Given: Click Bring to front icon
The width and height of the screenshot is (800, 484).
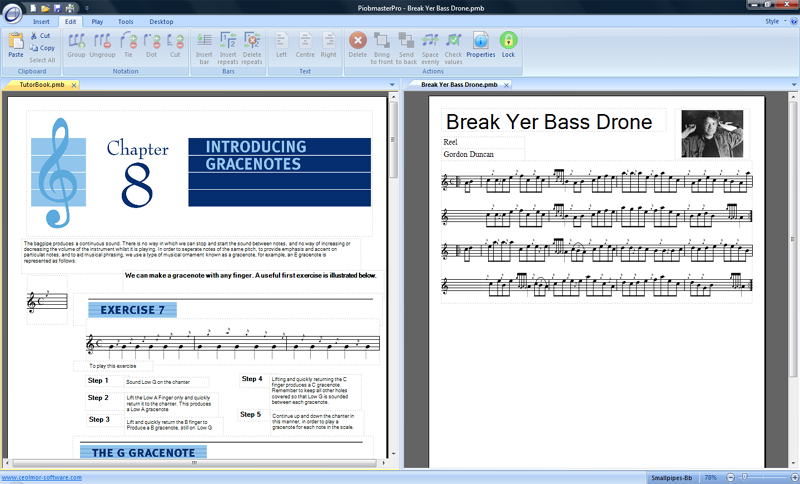Looking at the screenshot, I should (x=382, y=44).
